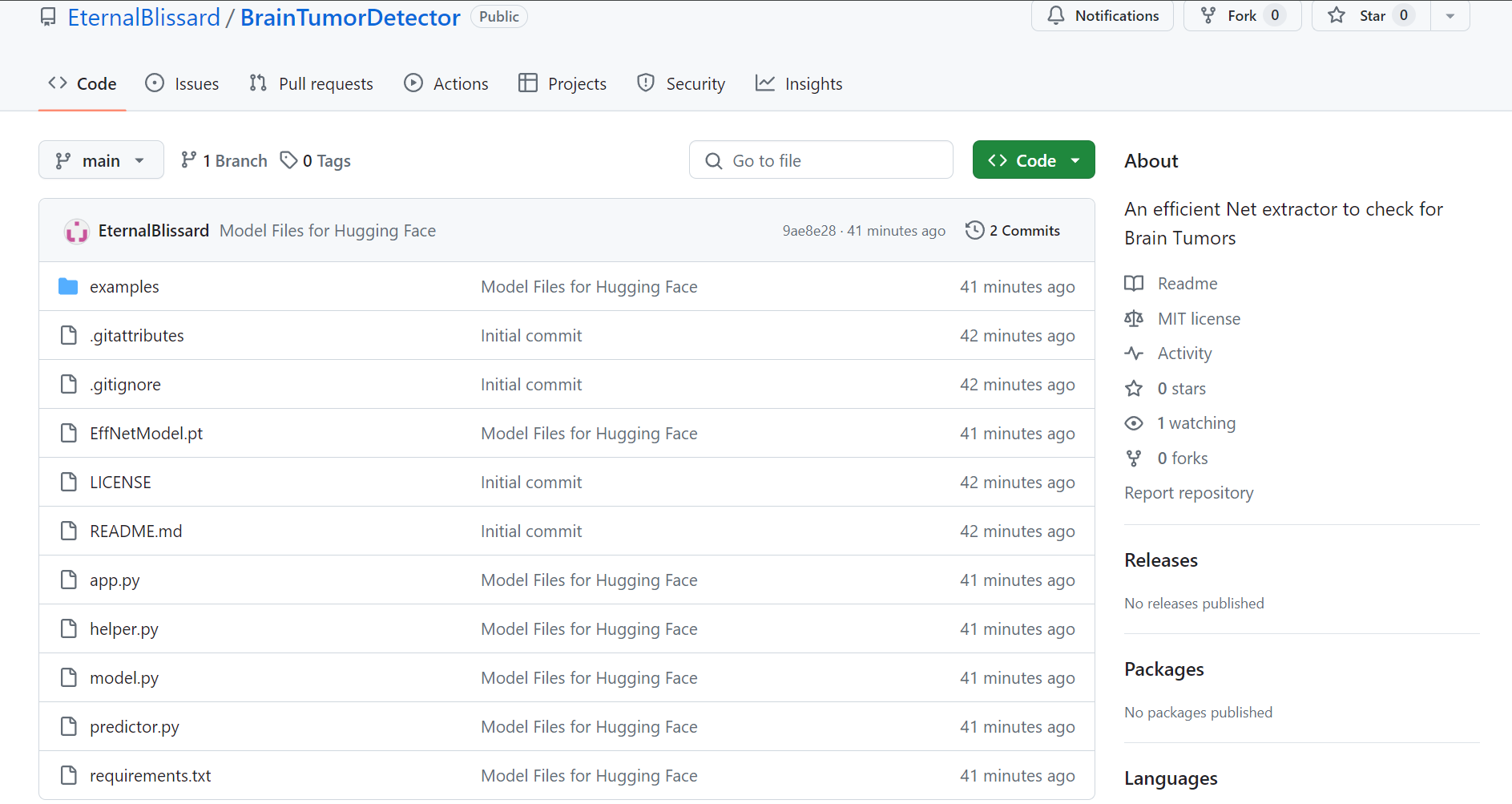Open the .gitattributes file

(x=137, y=336)
